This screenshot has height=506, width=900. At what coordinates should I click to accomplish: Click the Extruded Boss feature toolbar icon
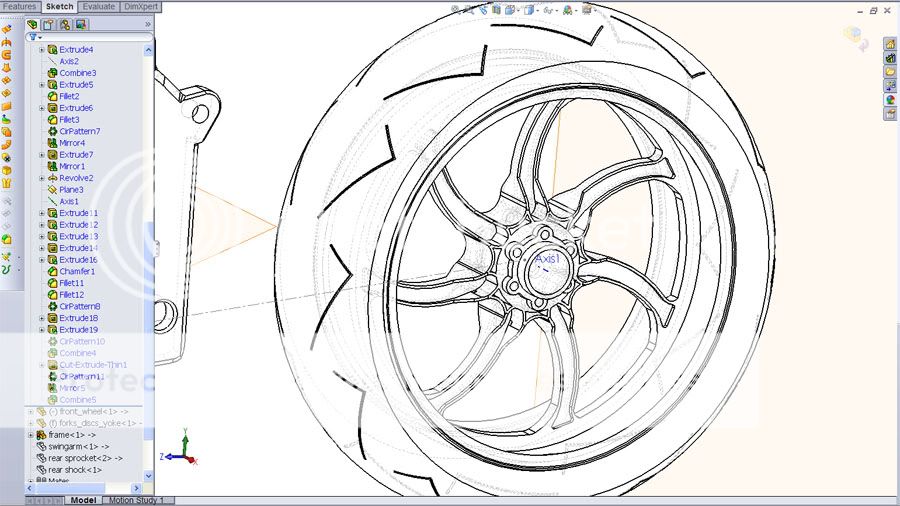pos(6,29)
